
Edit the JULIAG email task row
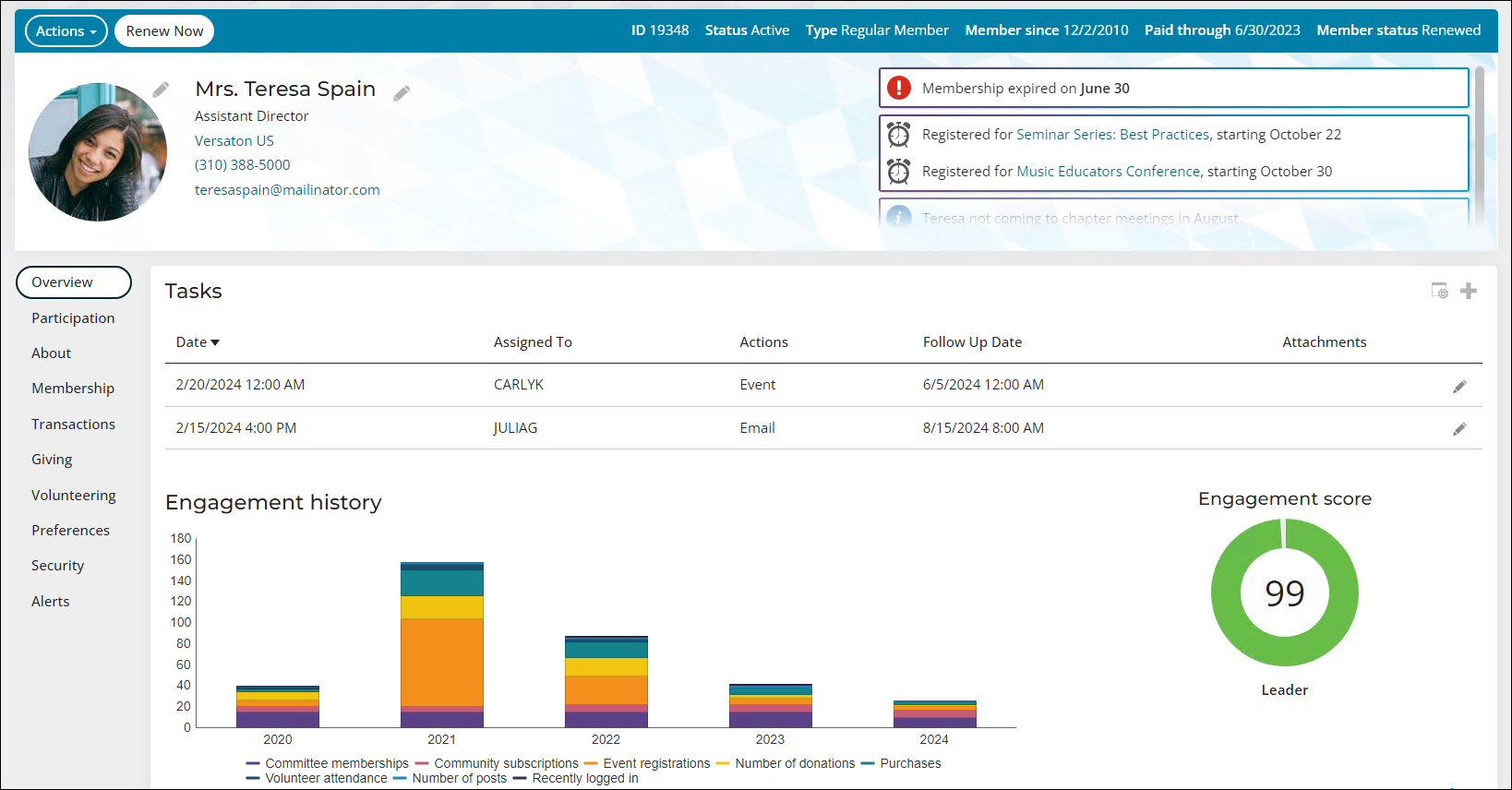(x=1459, y=429)
